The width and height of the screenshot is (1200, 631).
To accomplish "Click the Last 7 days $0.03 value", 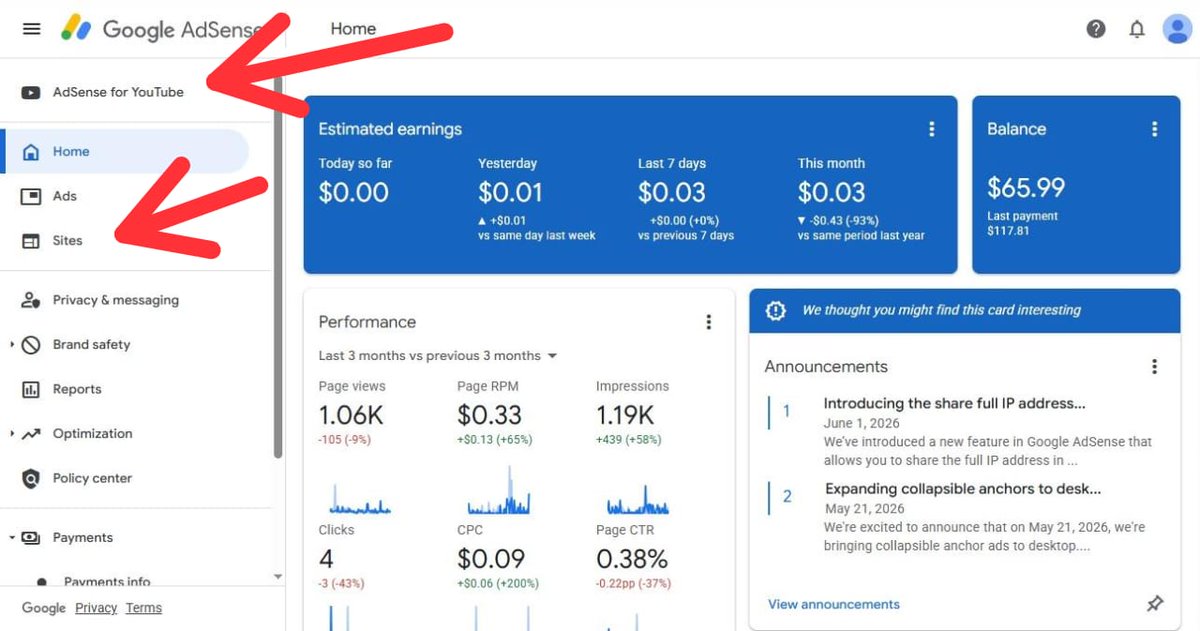I will [672, 192].
